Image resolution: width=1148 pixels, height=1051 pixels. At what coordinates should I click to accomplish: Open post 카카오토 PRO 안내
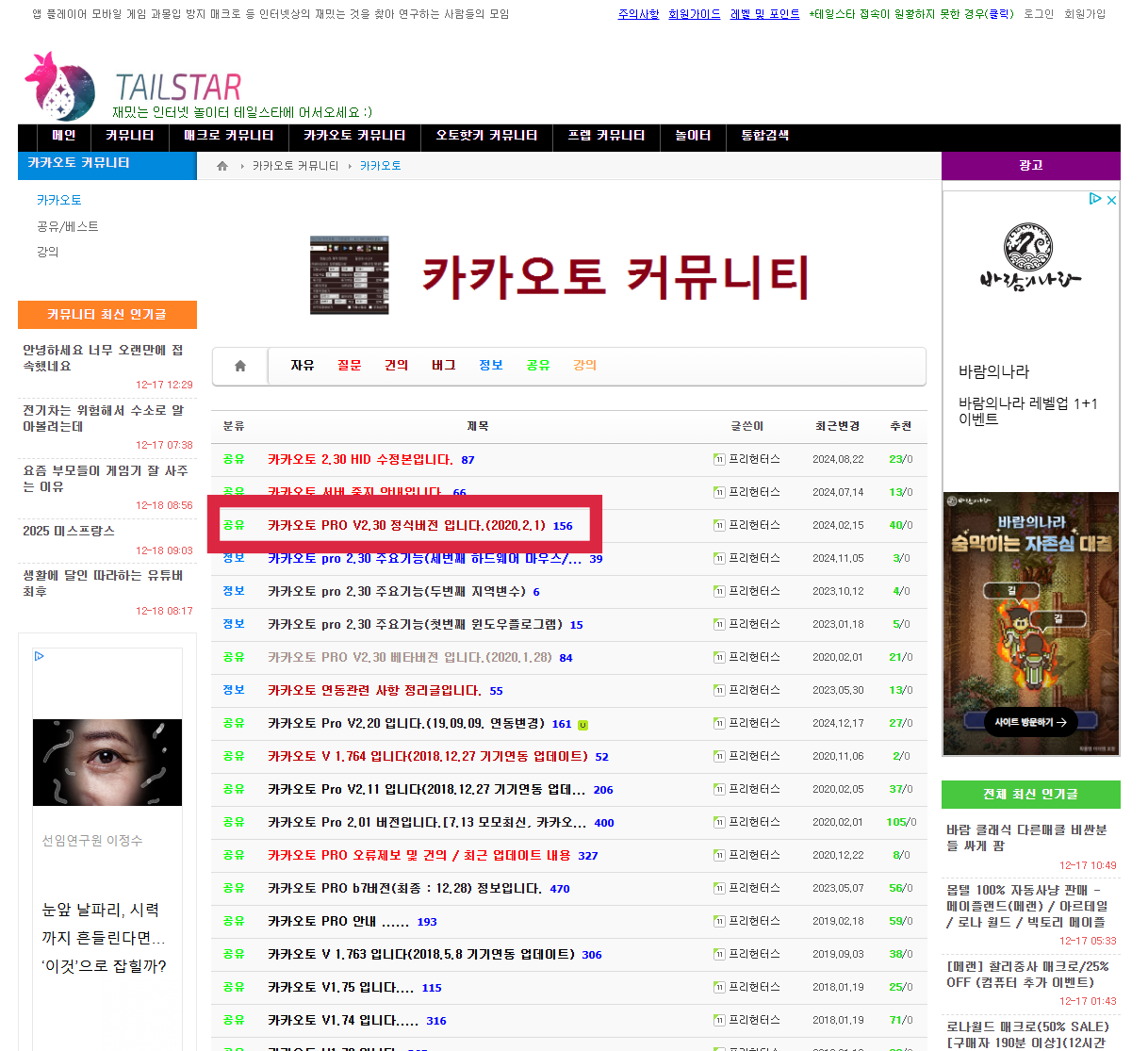[x=338, y=922]
